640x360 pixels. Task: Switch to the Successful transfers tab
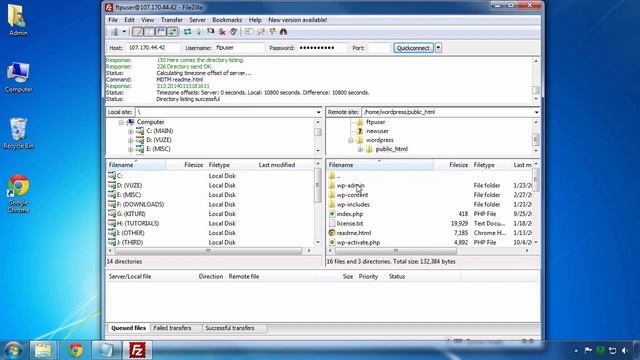[230, 328]
